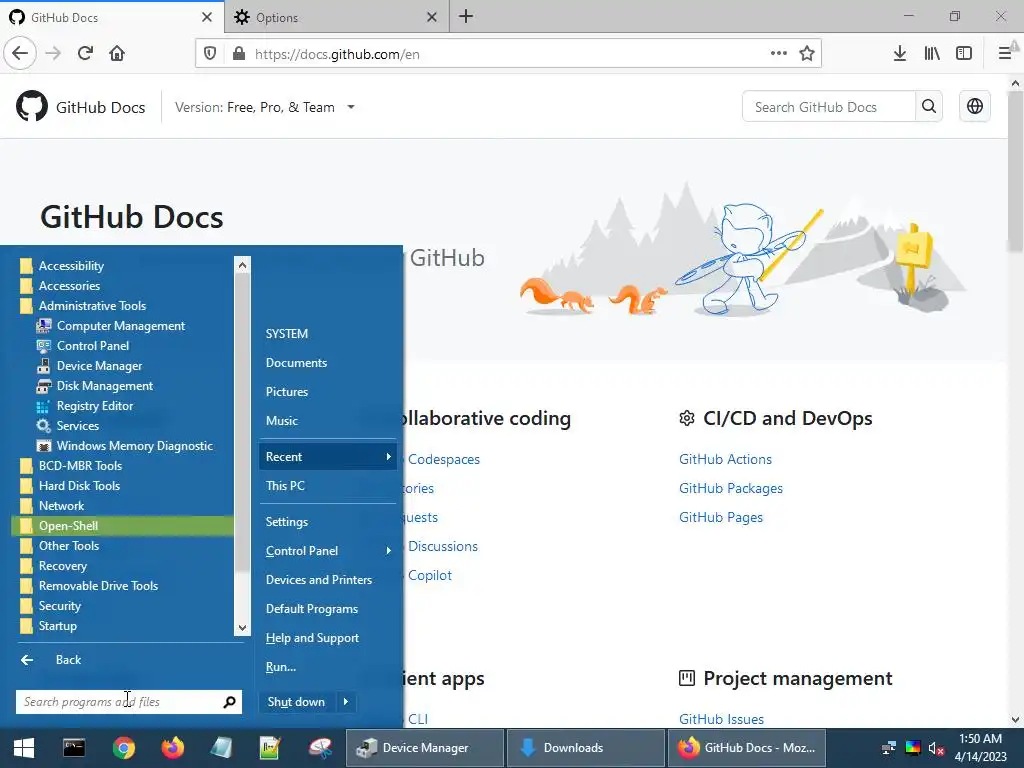The height and width of the screenshot is (768, 1024).
Task: Click GitHub Docs search magnifier button
Action: pos(929,106)
